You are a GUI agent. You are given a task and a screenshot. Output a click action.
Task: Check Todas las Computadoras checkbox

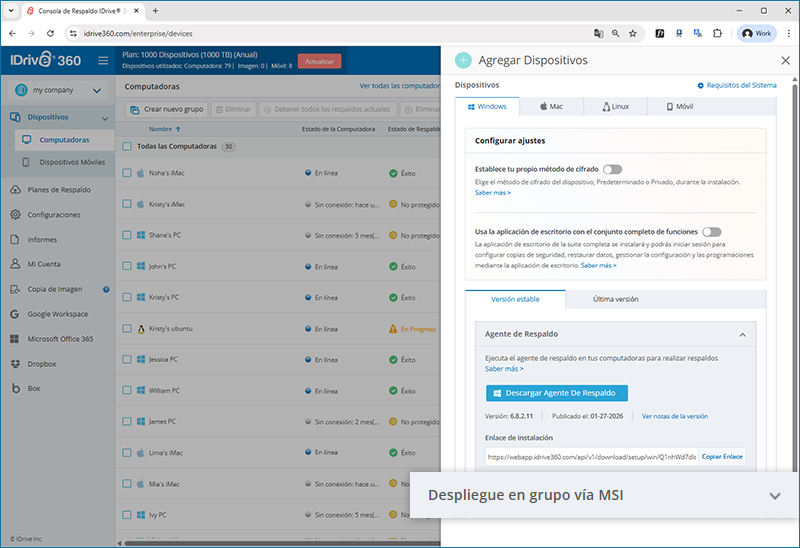pyautogui.click(x=127, y=146)
